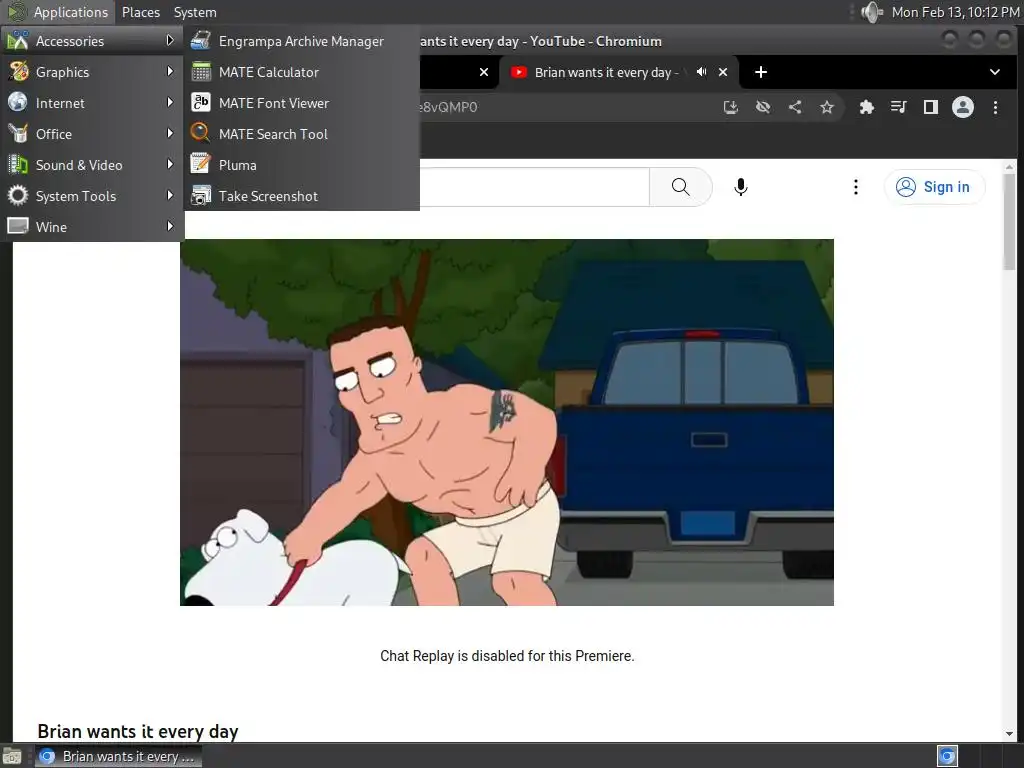The image size is (1024, 768).
Task: Click the scrollbar down arrow
Action: click(x=1010, y=734)
